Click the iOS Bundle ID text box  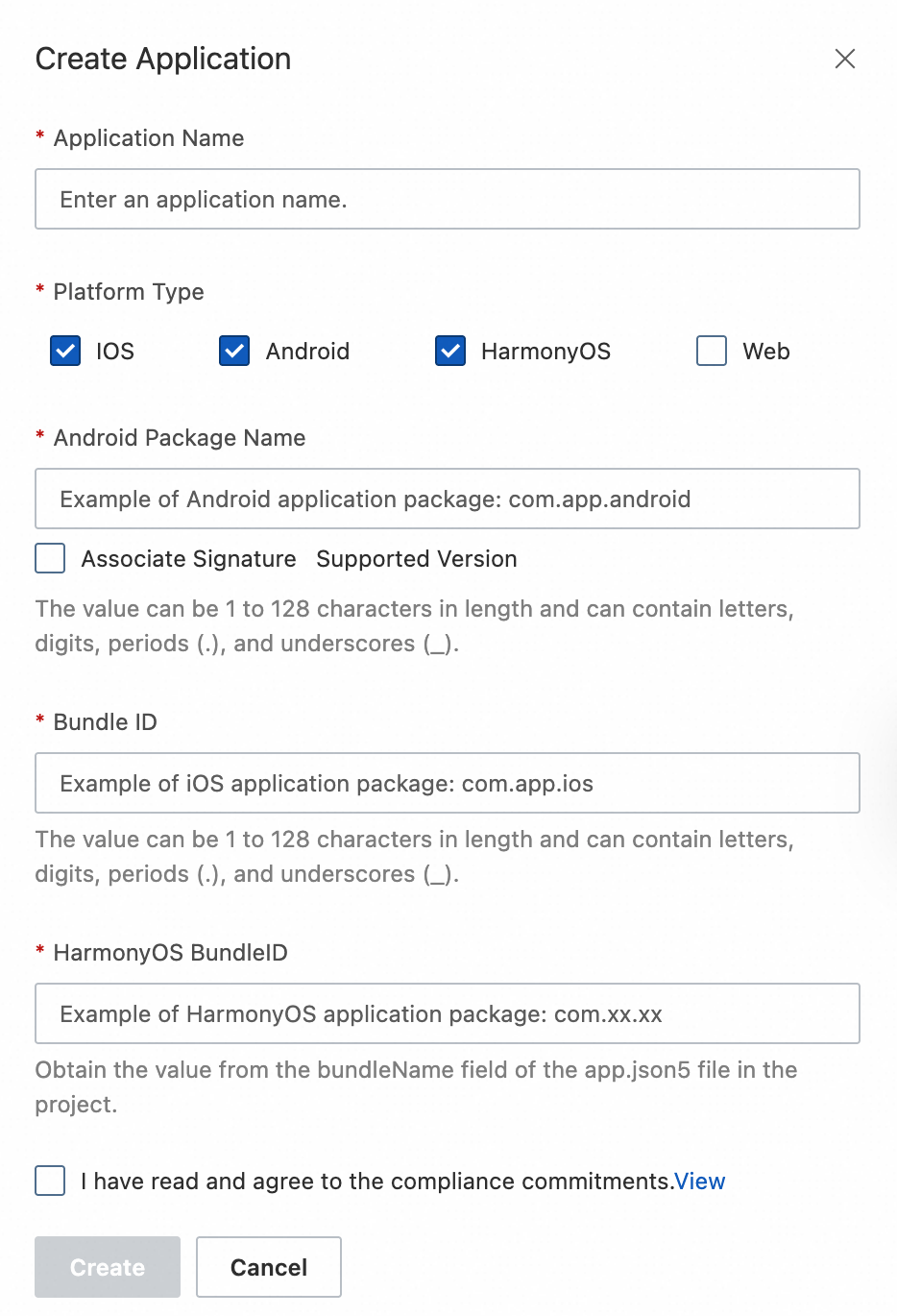448,784
